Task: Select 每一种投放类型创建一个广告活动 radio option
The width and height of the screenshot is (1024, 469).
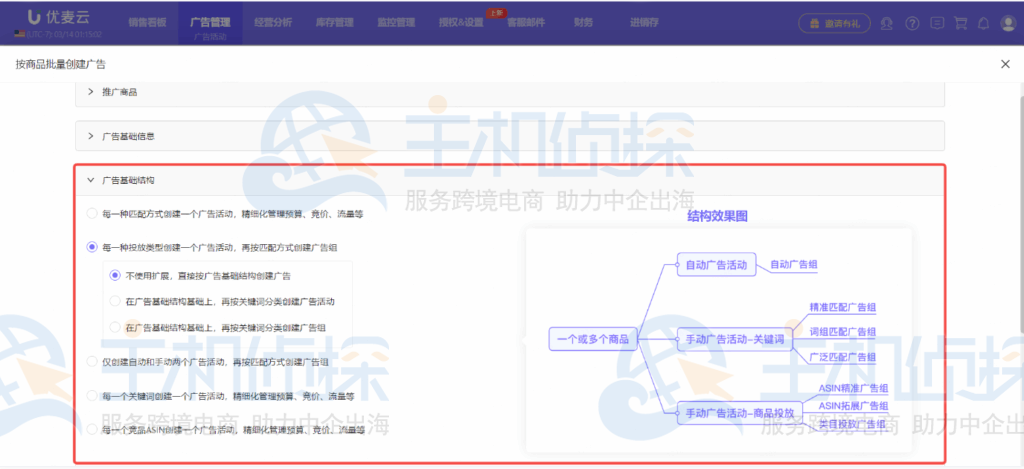Action: tap(92, 247)
